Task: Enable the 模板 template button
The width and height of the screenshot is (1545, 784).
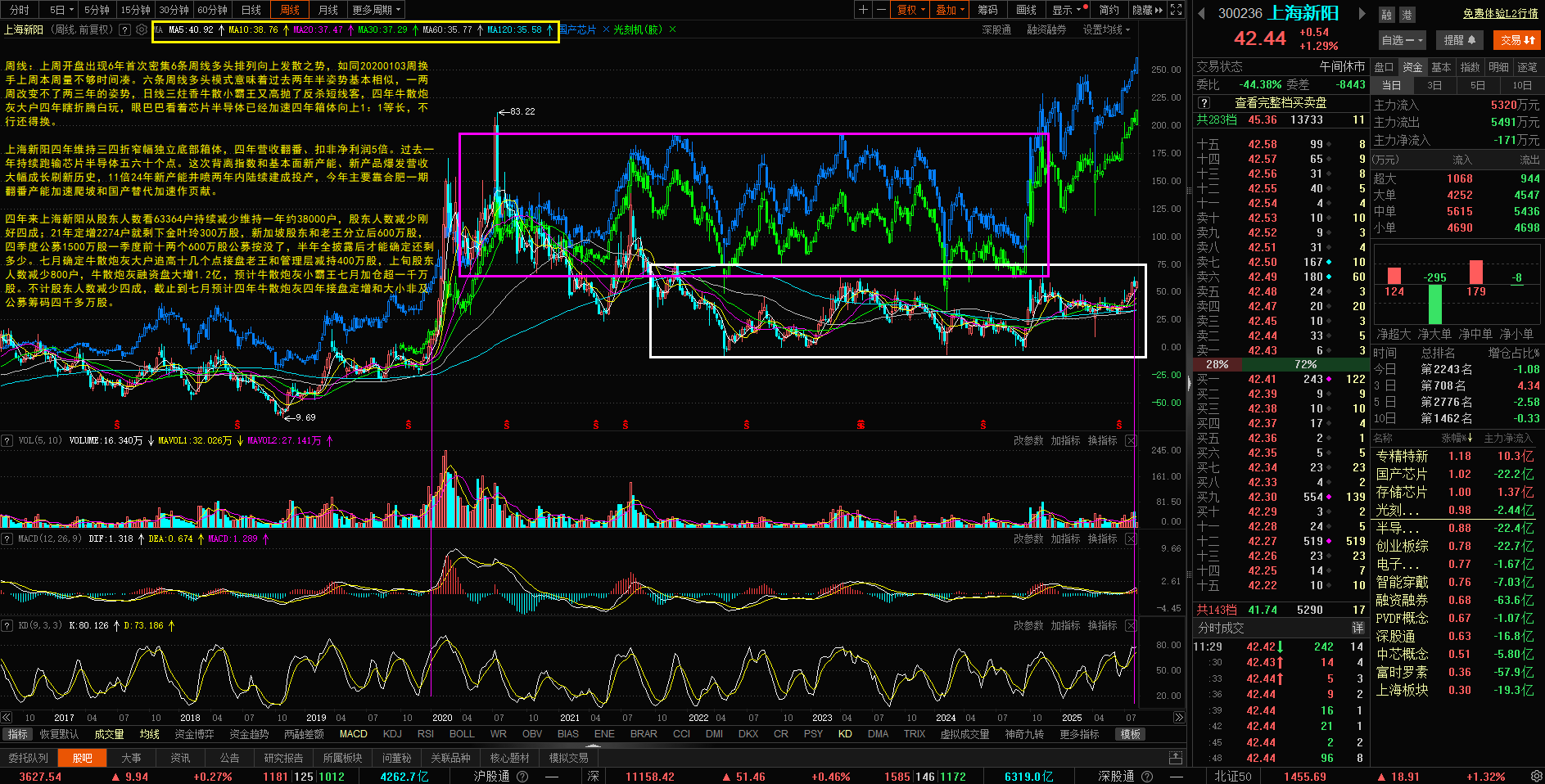Action: pyautogui.click(x=1131, y=734)
